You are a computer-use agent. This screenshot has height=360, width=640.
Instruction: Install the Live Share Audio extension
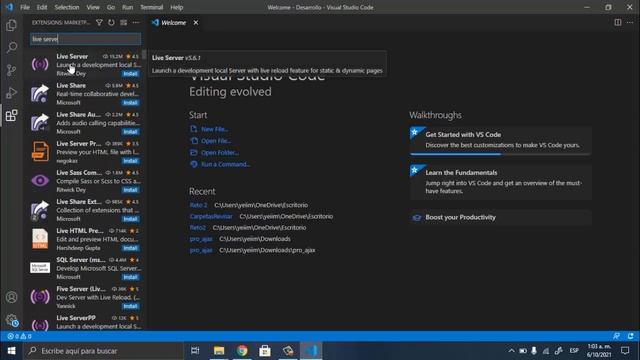pos(130,132)
